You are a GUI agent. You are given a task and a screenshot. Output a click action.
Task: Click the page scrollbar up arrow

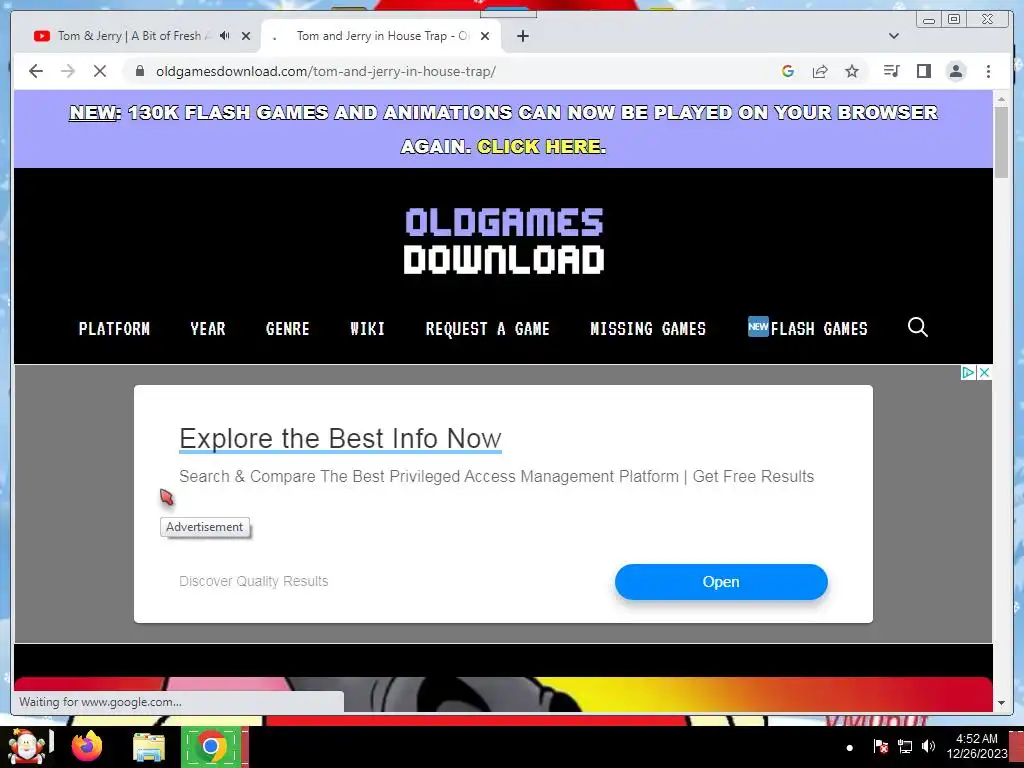pyautogui.click(x=1001, y=99)
